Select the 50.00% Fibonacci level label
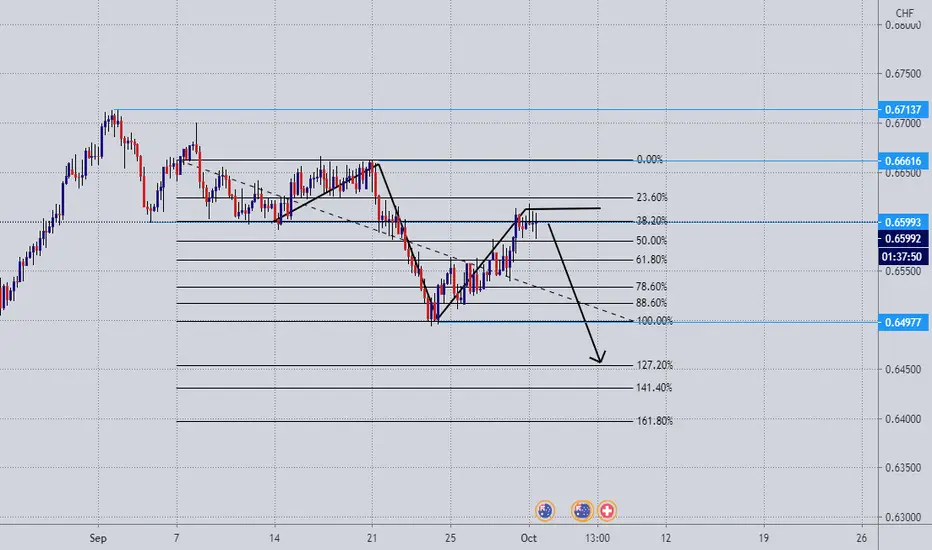 (651, 241)
